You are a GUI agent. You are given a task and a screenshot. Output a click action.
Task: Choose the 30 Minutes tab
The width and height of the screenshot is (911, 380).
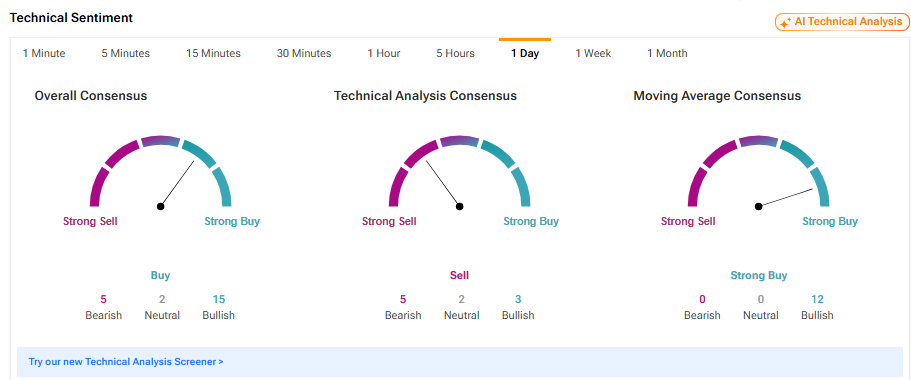pyautogui.click(x=304, y=53)
